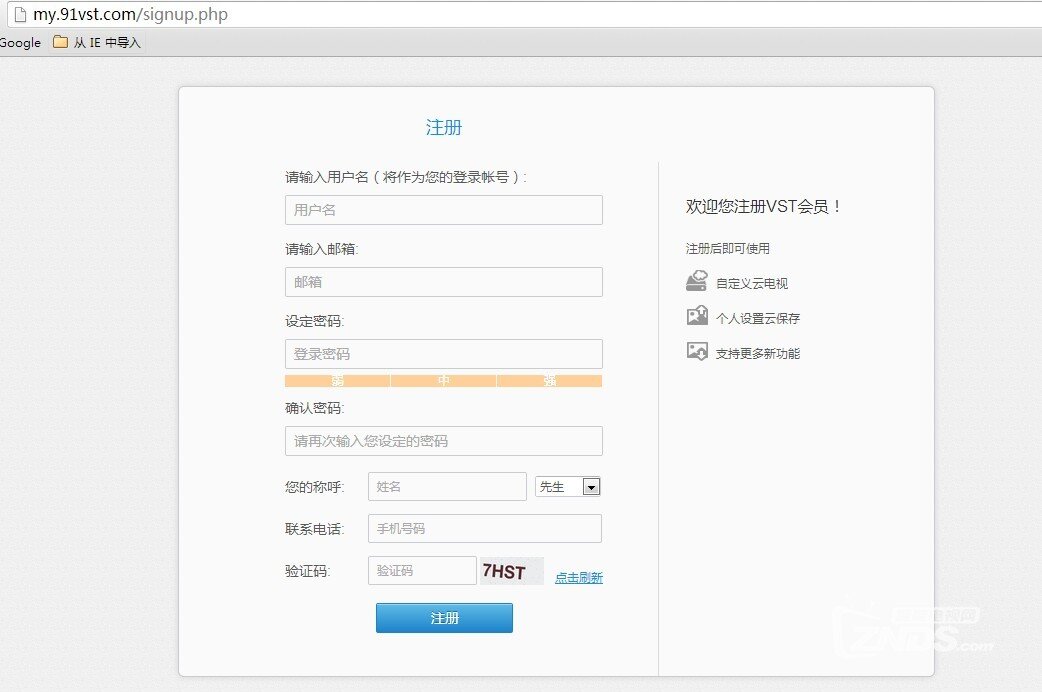Click the 个人设置云保存 icon
This screenshot has height=692, width=1042.
click(697, 316)
